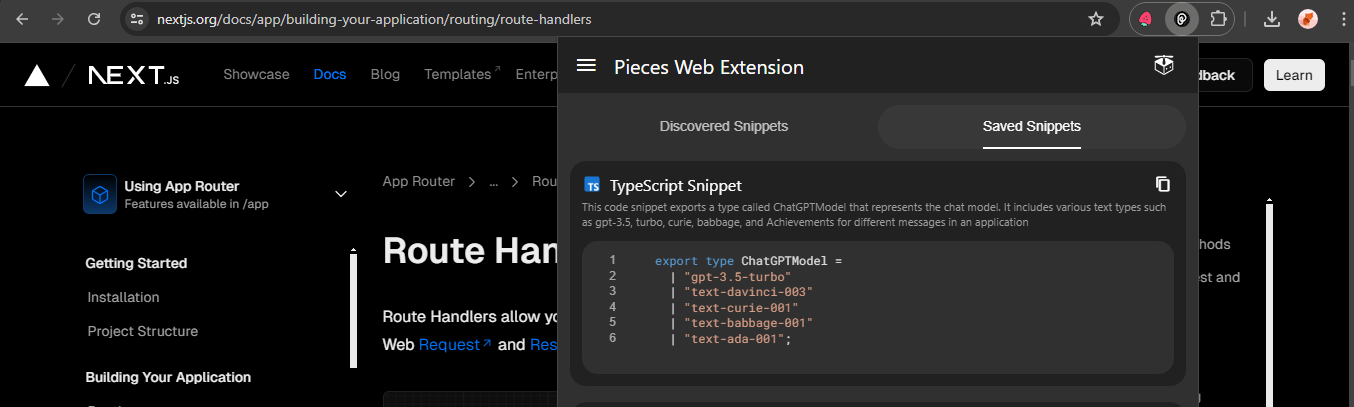
Task: Click the "text-babbage-001" code line
Action: 742,322
